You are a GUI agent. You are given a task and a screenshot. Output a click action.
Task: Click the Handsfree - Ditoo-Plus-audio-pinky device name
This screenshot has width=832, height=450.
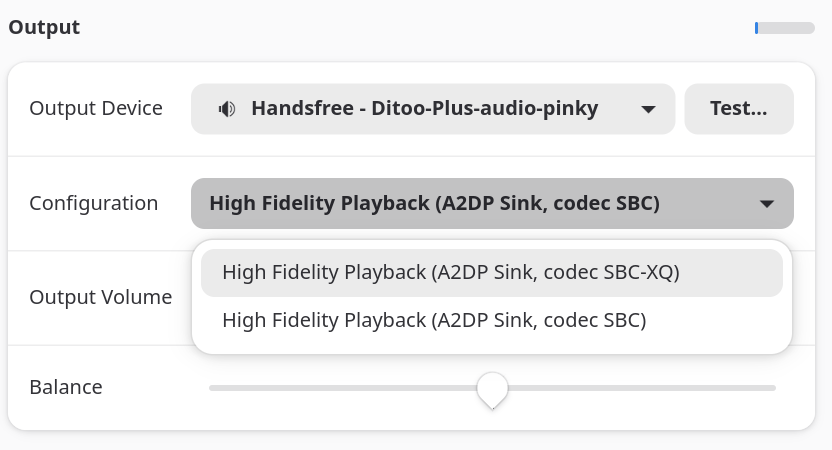[x=424, y=109]
